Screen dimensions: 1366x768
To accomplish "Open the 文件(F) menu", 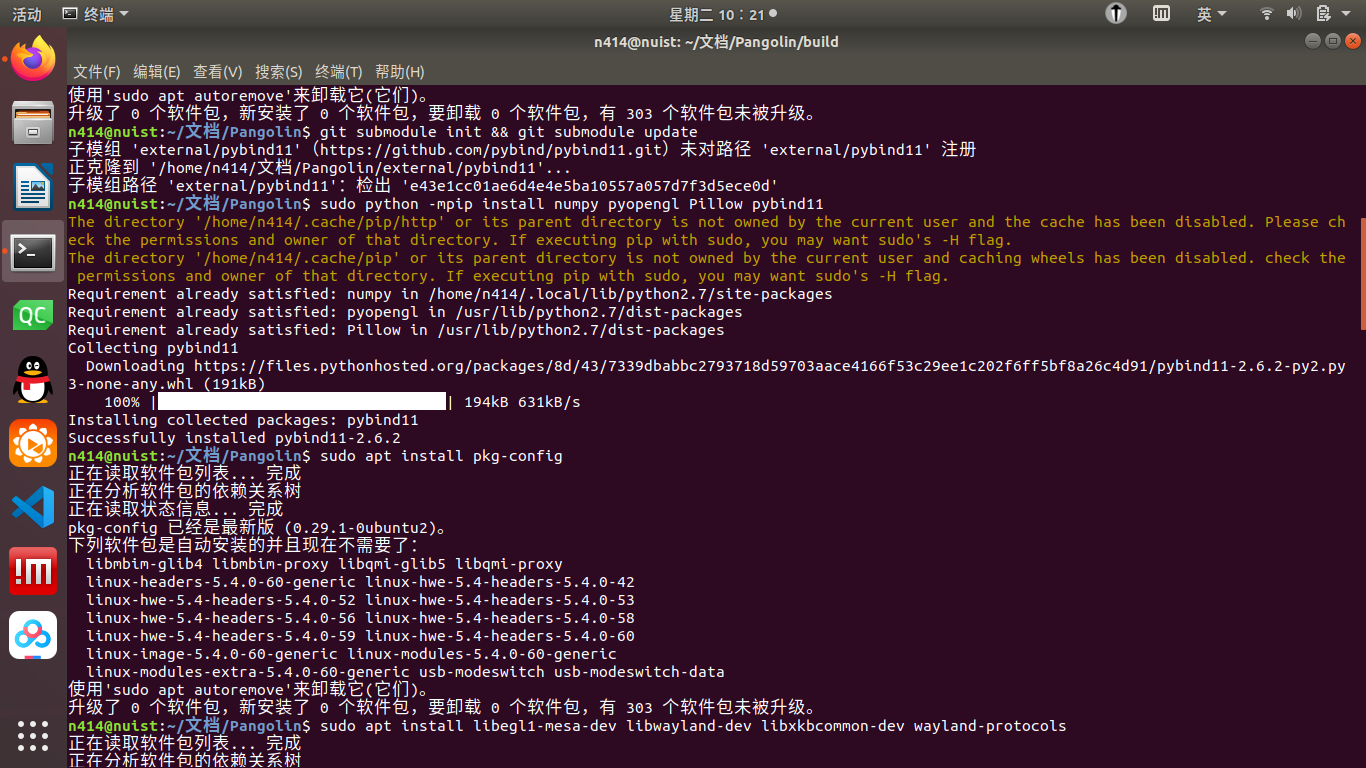I will click(96, 72).
